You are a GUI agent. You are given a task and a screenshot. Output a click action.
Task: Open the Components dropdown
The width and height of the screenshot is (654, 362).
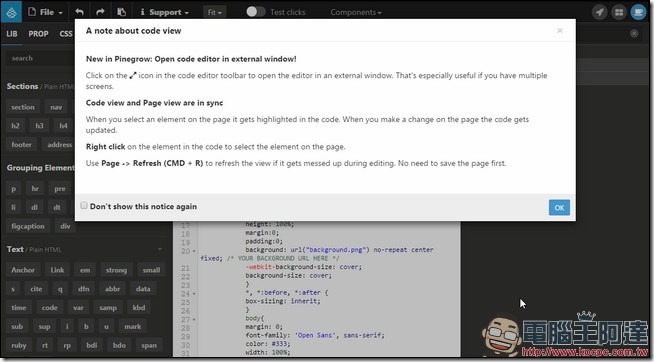click(356, 12)
